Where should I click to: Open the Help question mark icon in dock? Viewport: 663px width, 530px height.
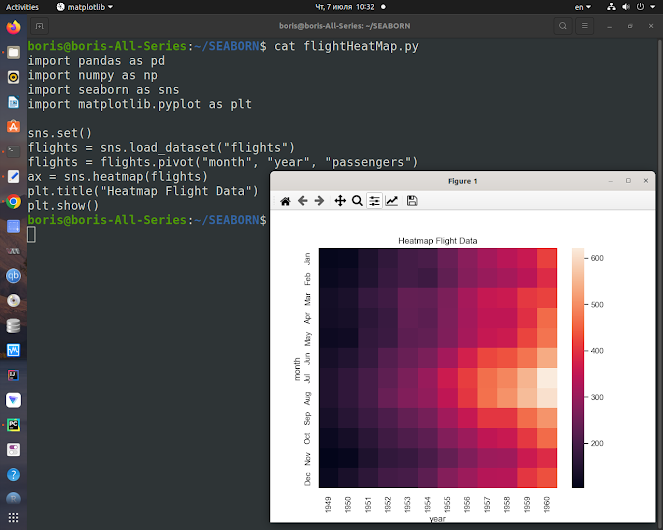click(14, 475)
